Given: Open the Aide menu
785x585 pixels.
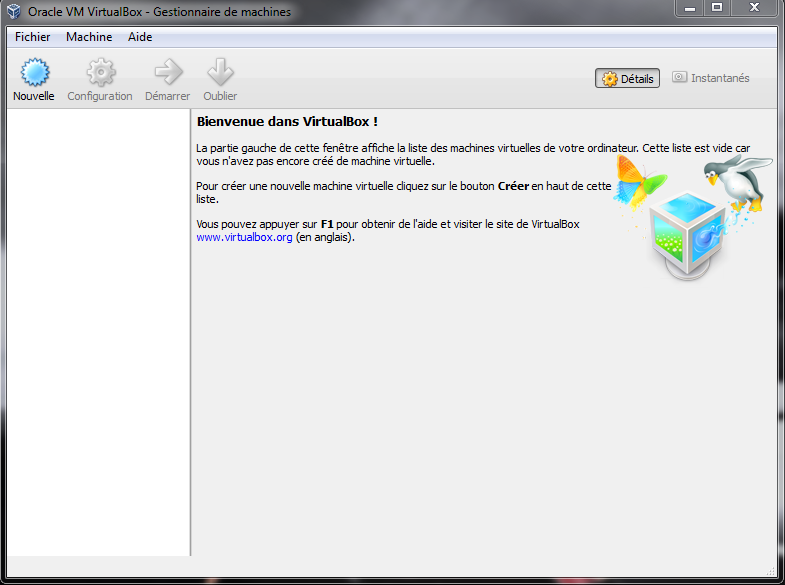Looking at the screenshot, I should tap(140, 37).
